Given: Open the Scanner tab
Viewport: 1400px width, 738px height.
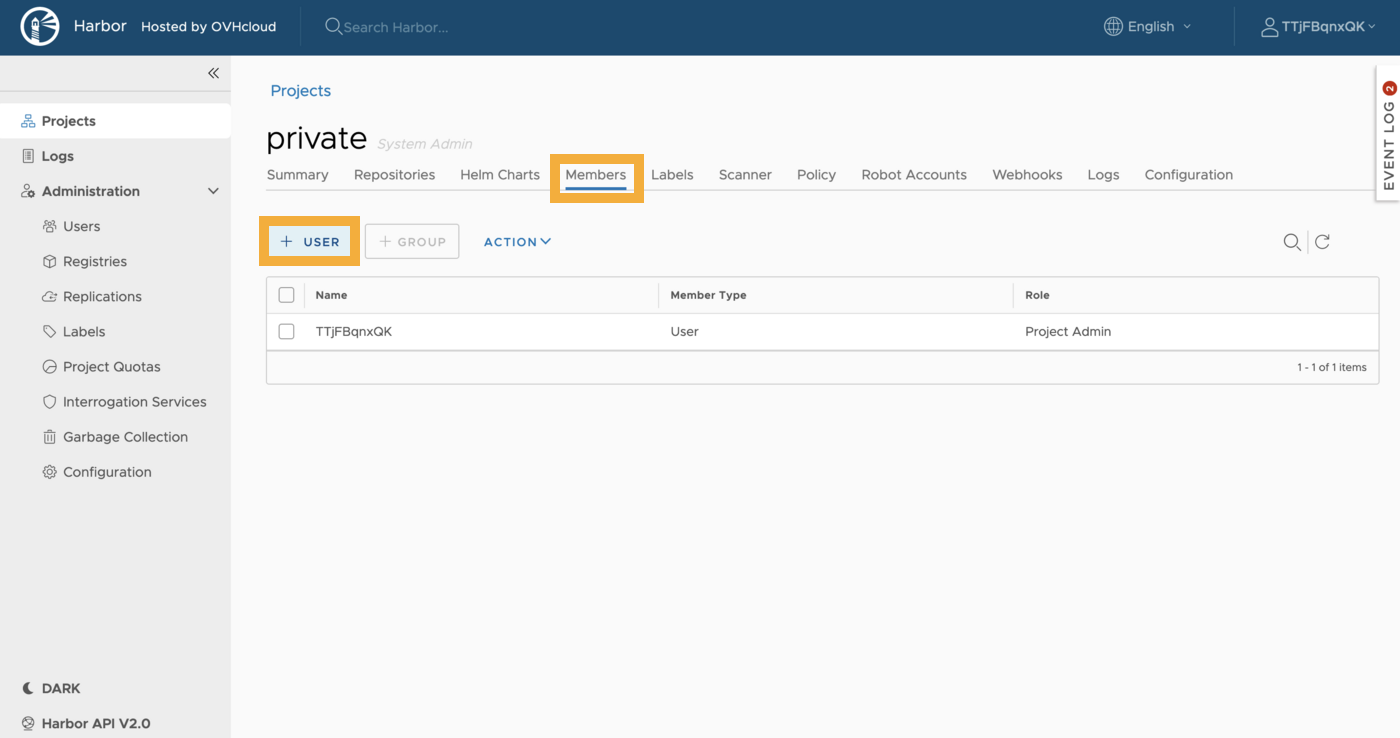Looking at the screenshot, I should [x=745, y=174].
